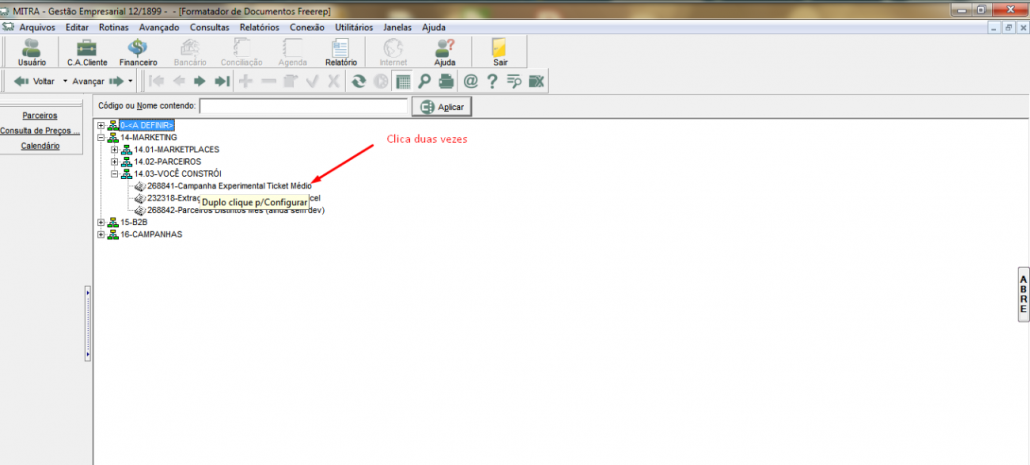The image size is (1030, 465).
Task: Select 268841-Campanha Experimental Ticket Médio item
Action: tap(229, 186)
